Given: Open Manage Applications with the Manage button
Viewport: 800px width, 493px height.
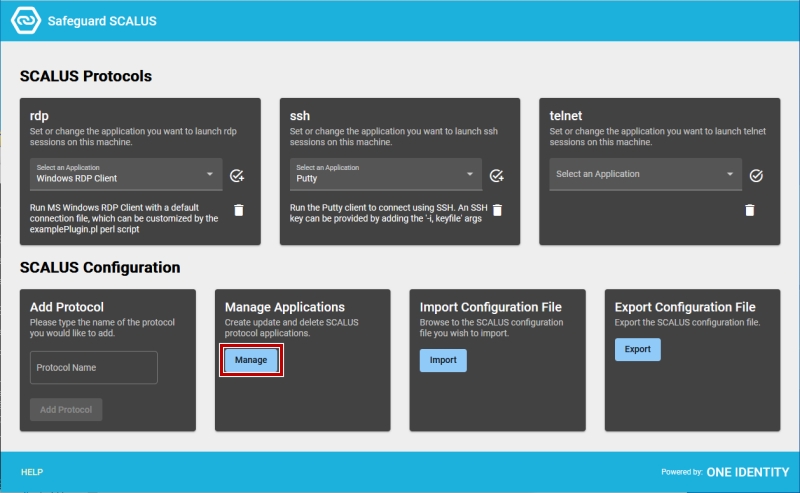Looking at the screenshot, I should click(251, 360).
